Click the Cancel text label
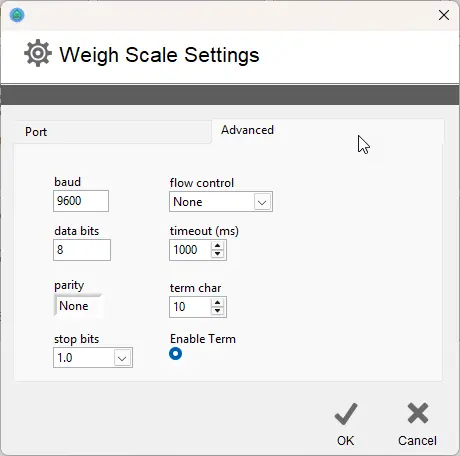460x456 pixels. point(417,441)
